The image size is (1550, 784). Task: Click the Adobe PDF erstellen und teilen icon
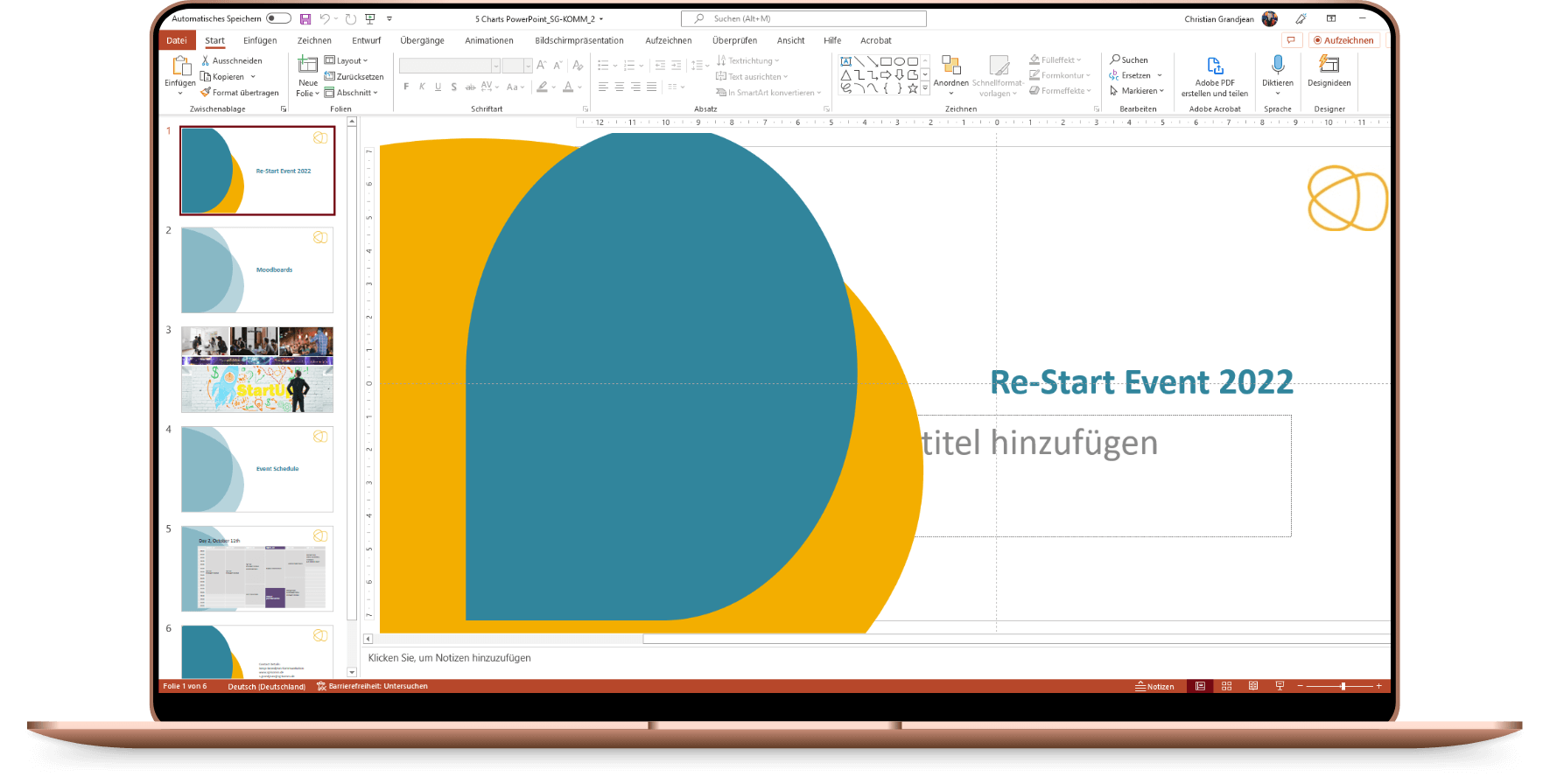coord(1215,66)
